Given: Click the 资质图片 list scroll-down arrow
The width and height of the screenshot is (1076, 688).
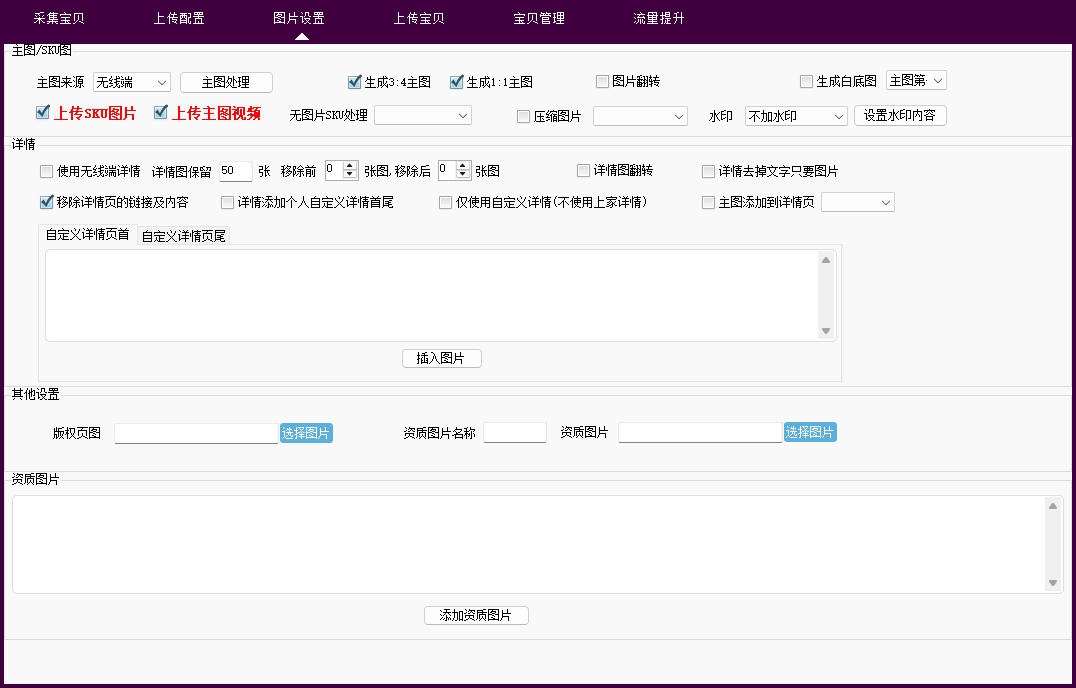Looking at the screenshot, I should (1053, 583).
